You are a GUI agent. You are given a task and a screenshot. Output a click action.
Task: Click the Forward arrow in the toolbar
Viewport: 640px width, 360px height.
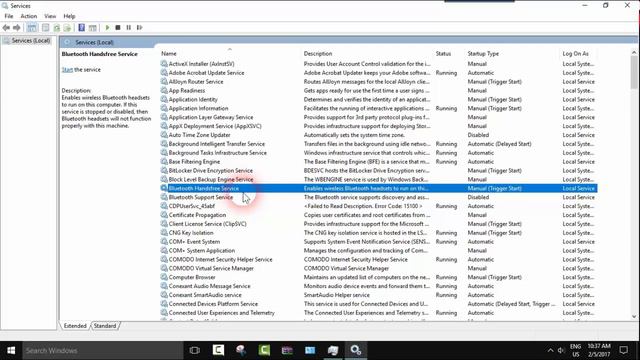[17, 28]
